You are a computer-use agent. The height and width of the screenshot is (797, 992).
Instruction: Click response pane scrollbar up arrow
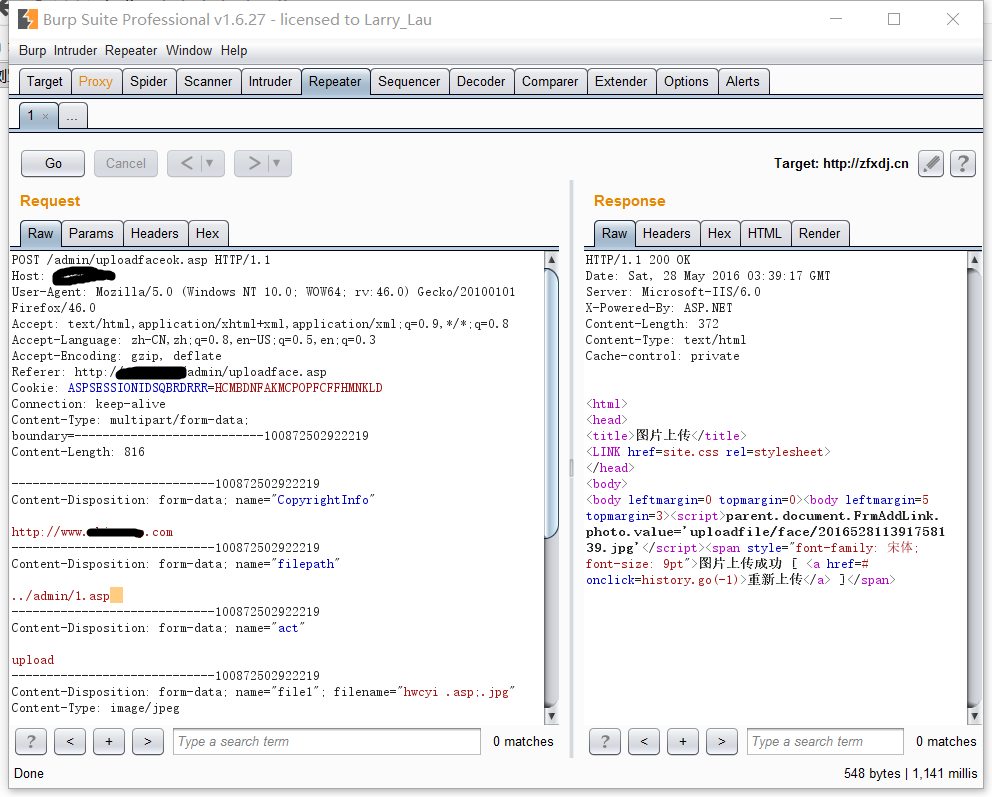click(x=974, y=259)
